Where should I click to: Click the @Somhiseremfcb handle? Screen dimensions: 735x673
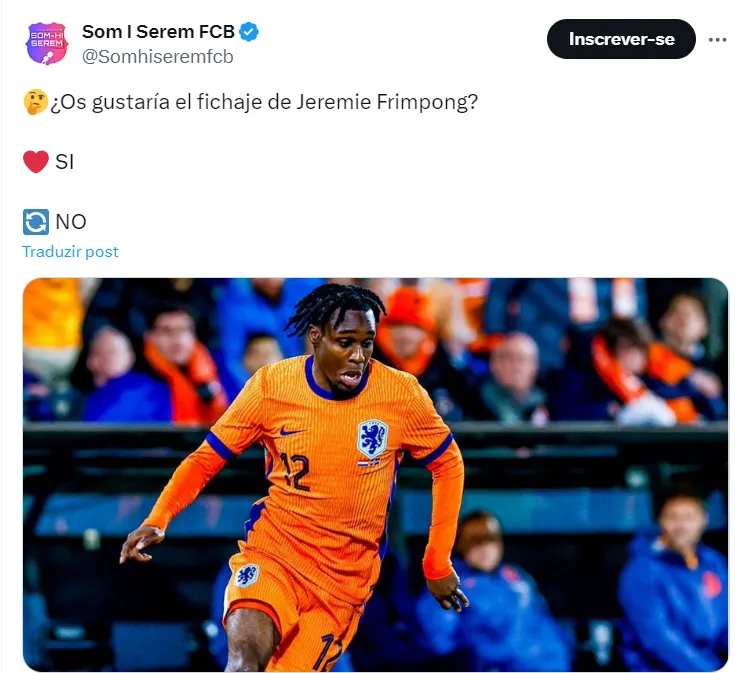[158, 57]
